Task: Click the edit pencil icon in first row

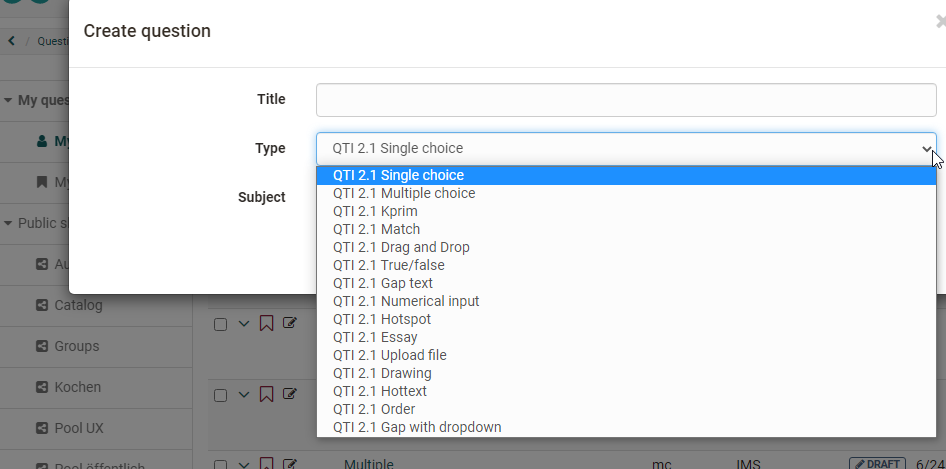Action: pyautogui.click(x=290, y=323)
